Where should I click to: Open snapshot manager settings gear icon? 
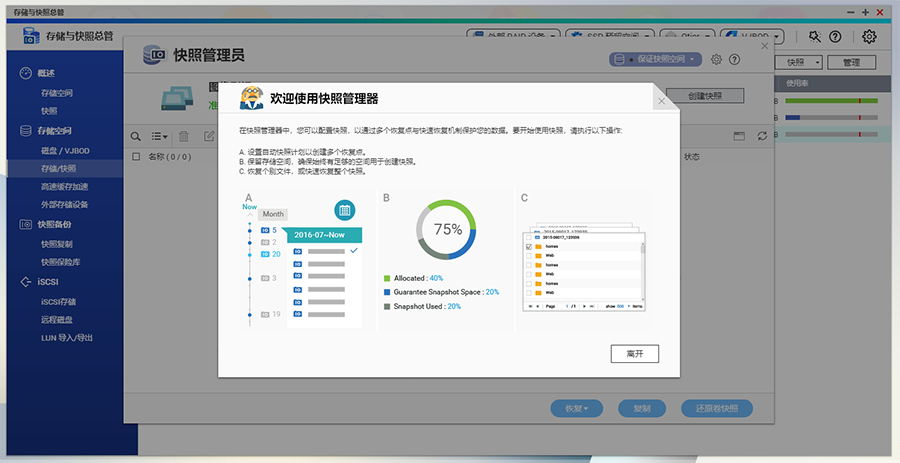[716, 59]
